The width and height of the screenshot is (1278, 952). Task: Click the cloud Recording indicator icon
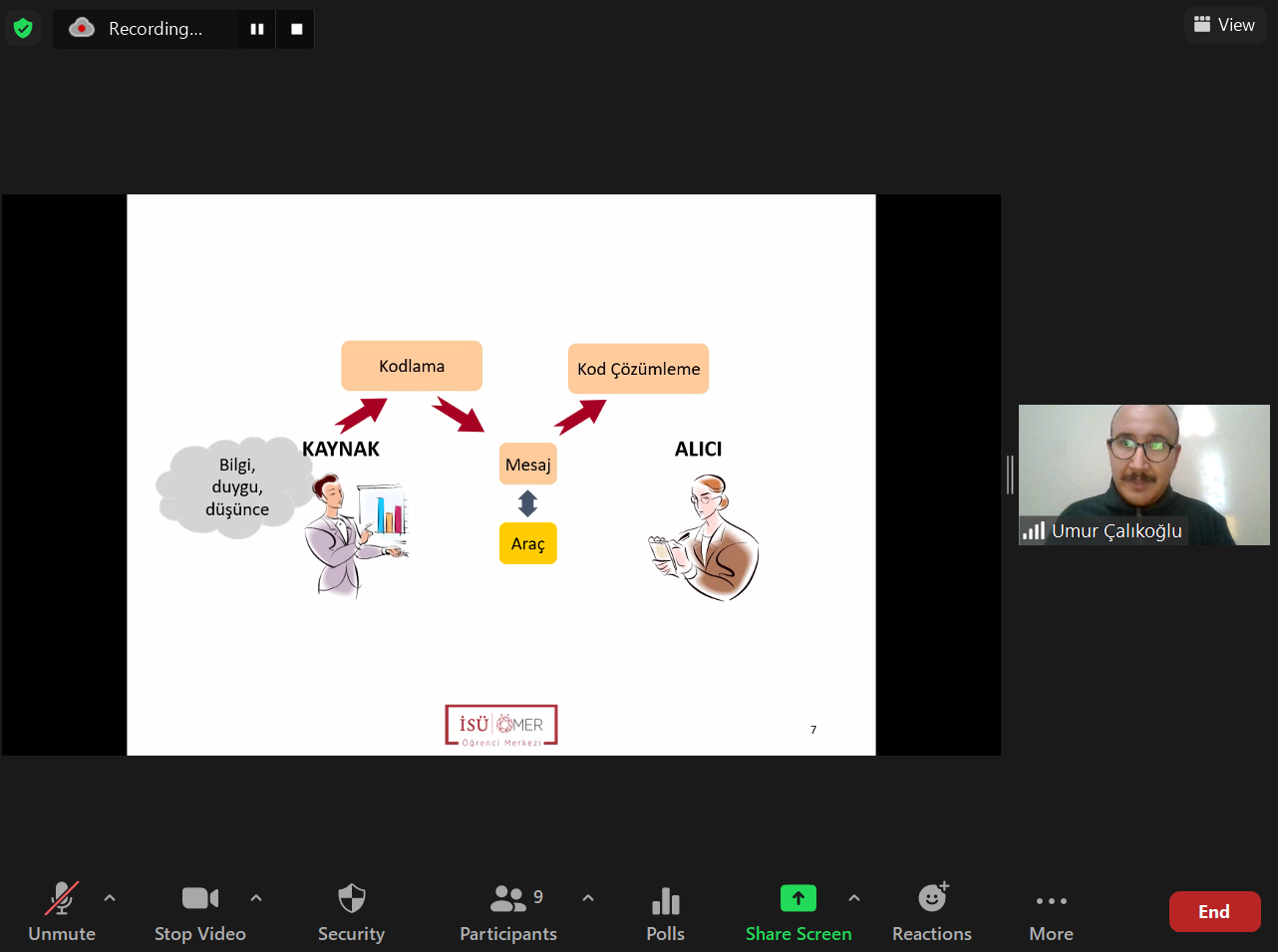(82, 29)
